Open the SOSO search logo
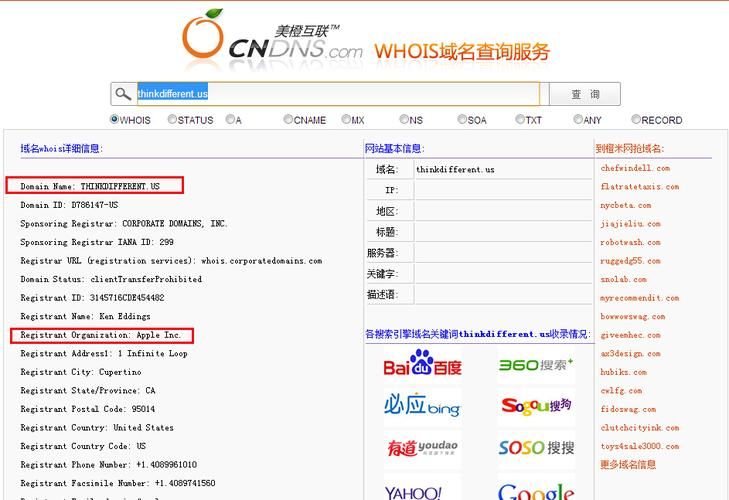The height and width of the screenshot is (500, 729). click(536, 447)
